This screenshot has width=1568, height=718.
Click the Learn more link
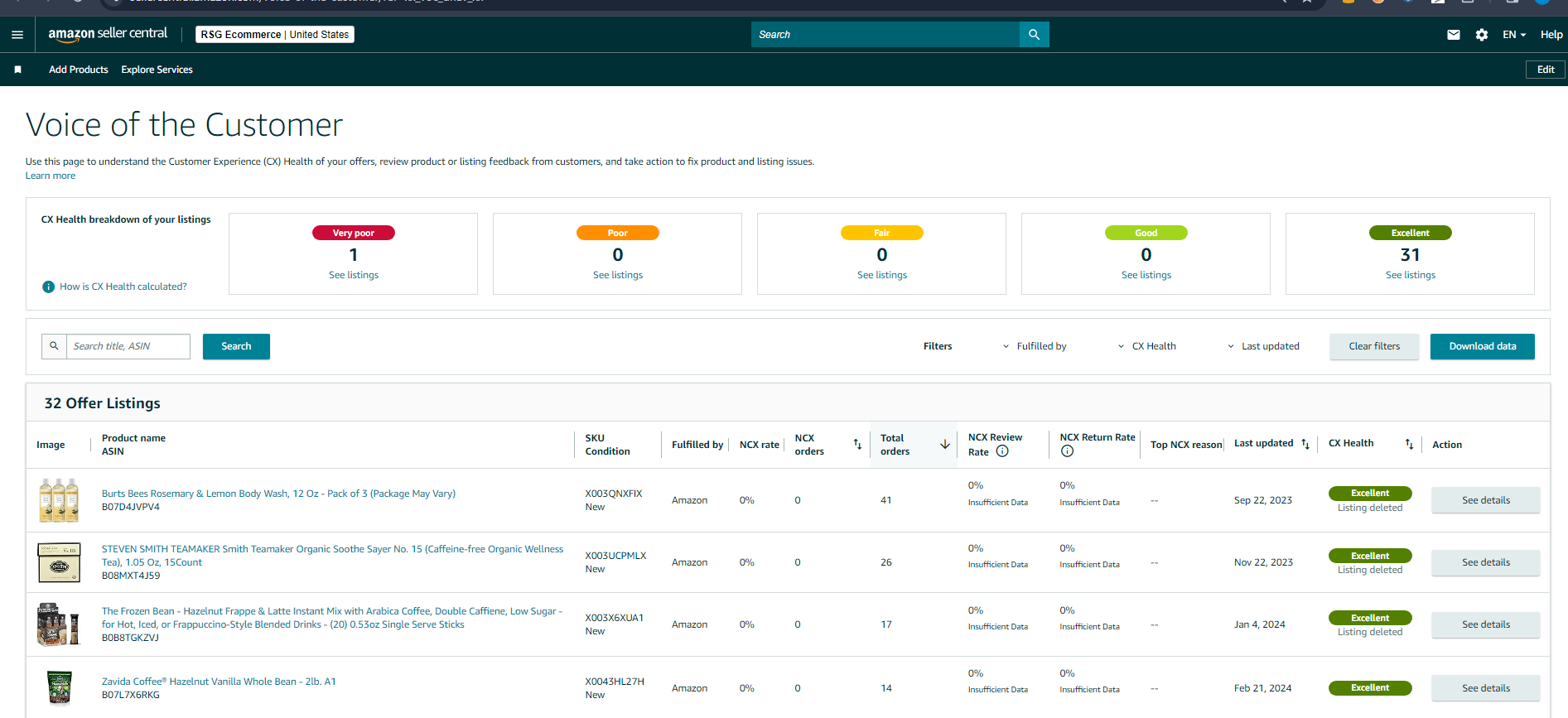coord(51,176)
